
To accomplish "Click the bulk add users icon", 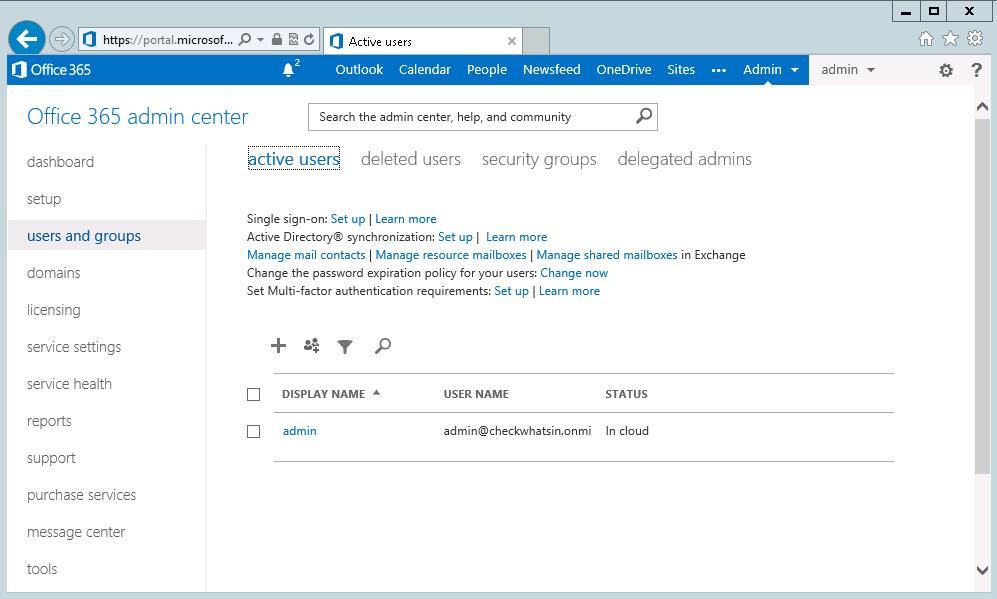I will pos(312,345).
